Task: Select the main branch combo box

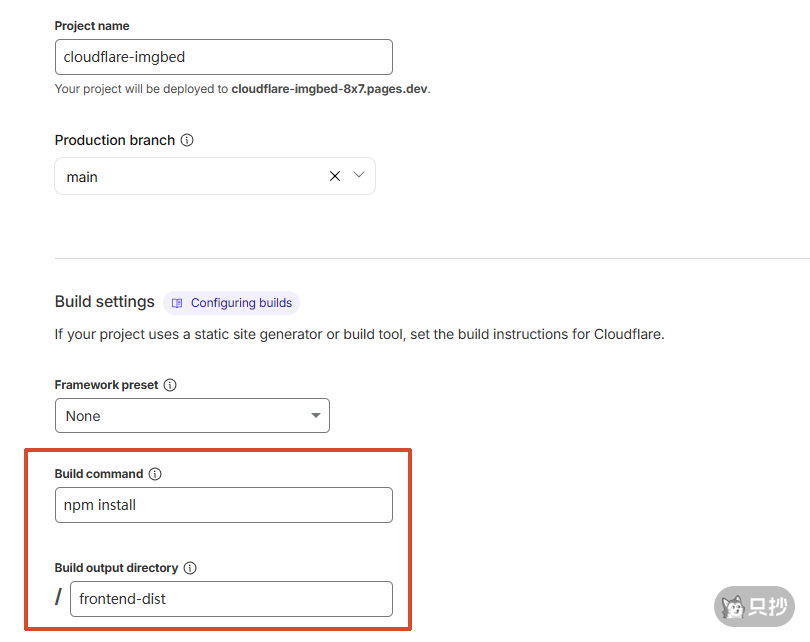Action: click(215, 176)
